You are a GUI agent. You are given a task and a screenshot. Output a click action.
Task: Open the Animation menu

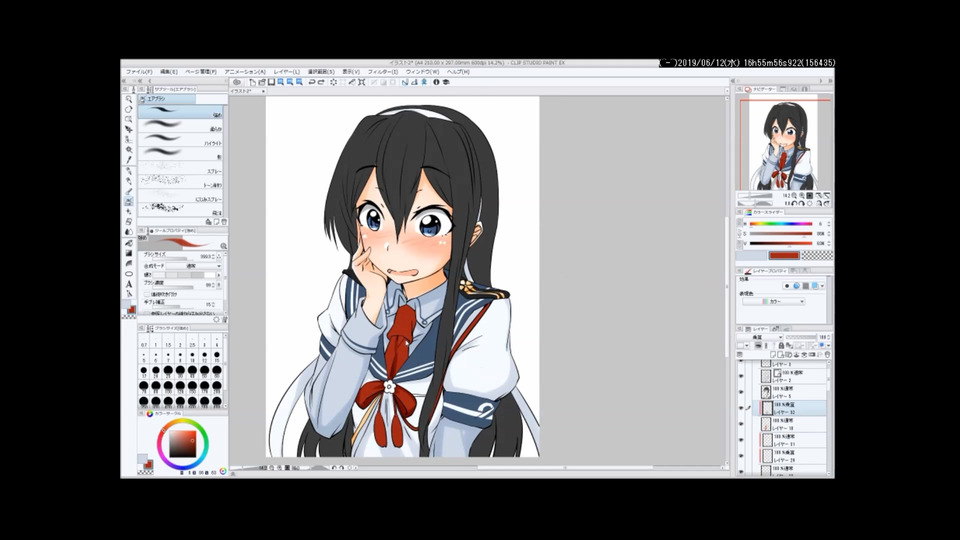click(x=245, y=72)
